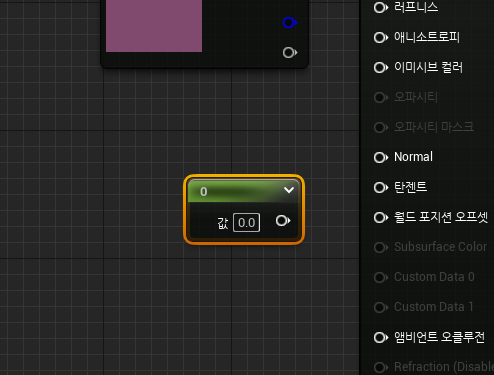Collapse the constant node with chevron
The height and width of the screenshot is (375, 494).
coord(289,190)
